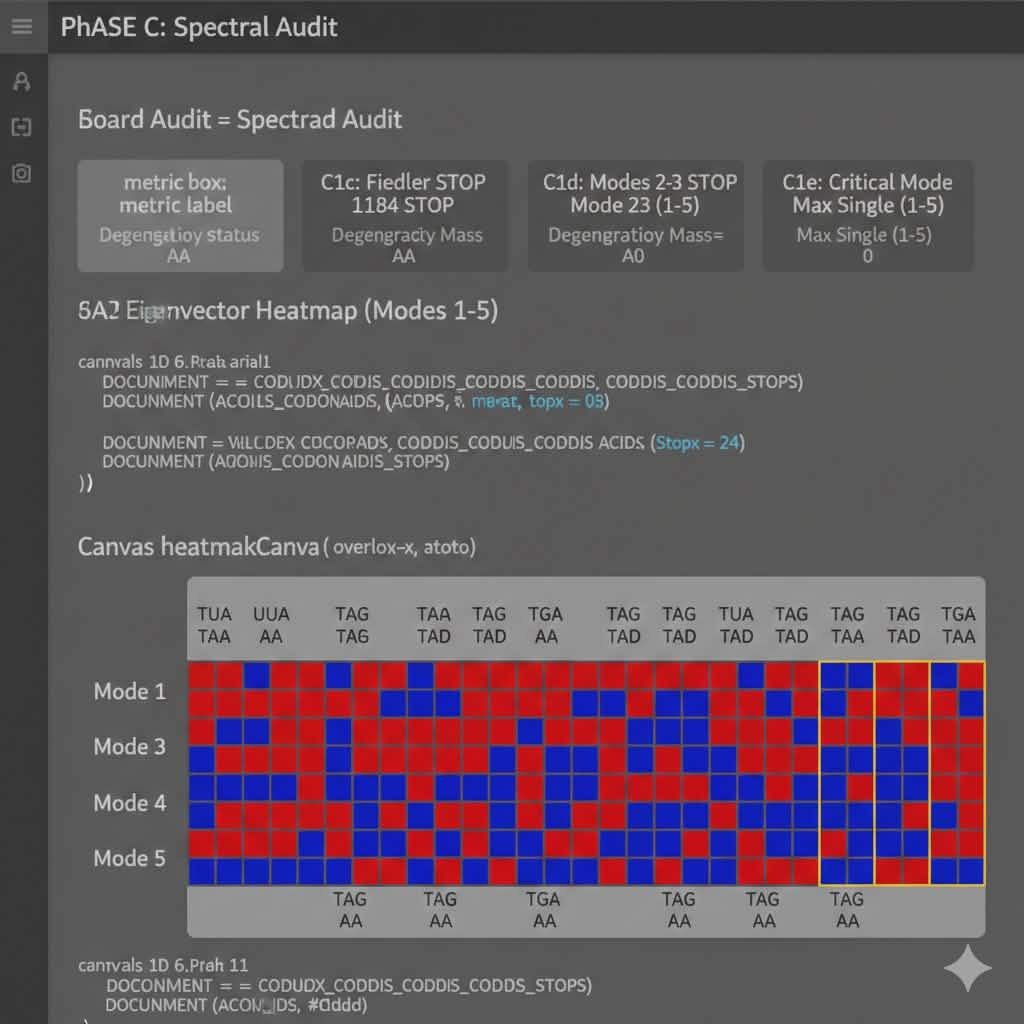Viewport: 1024px width, 1024px height.
Task: Pick the Mode 5 row label
Action: point(130,858)
